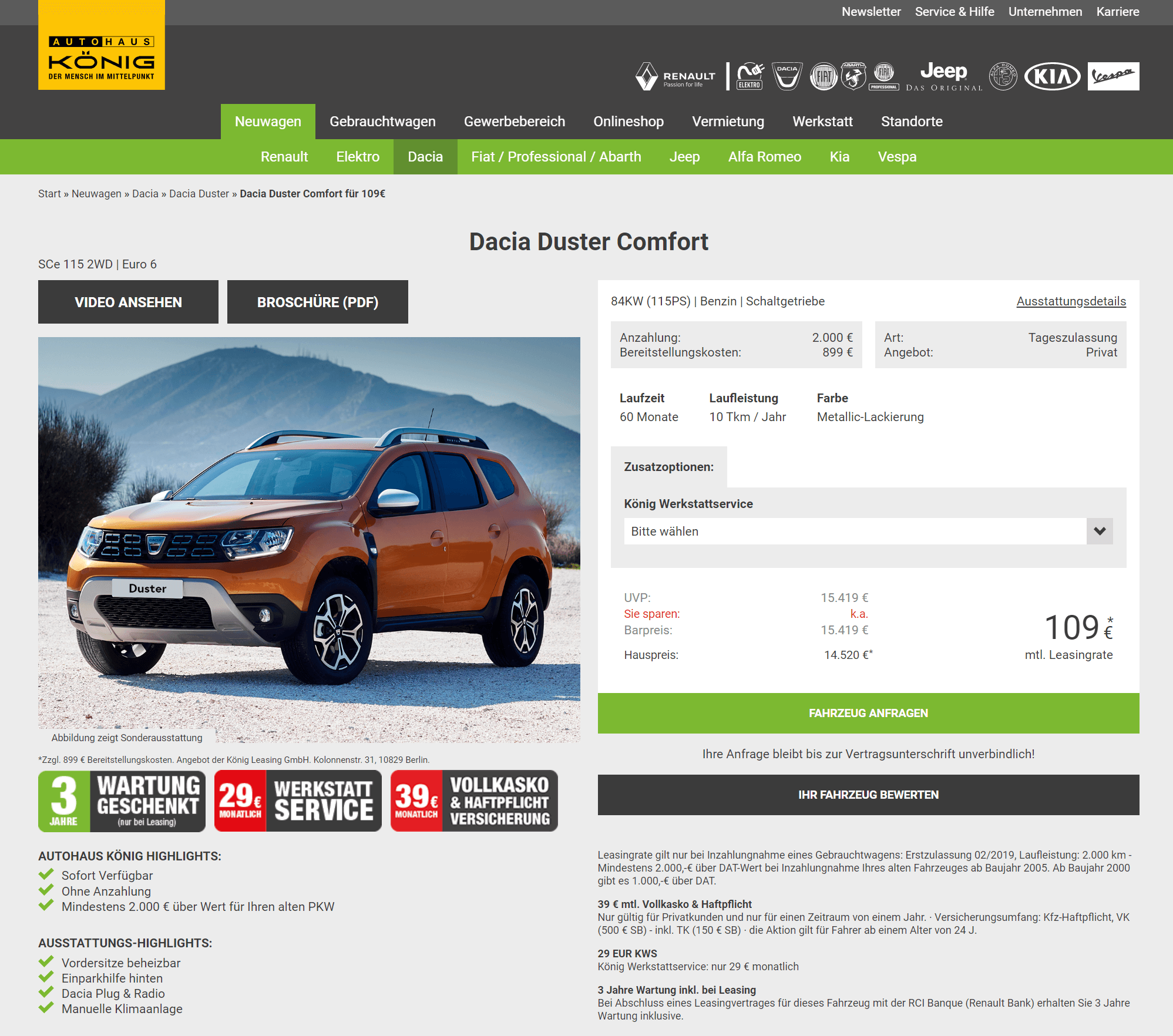The width and height of the screenshot is (1173, 1036).
Task: Click the Neuwagen breadcrumb link
Action: 96,194
